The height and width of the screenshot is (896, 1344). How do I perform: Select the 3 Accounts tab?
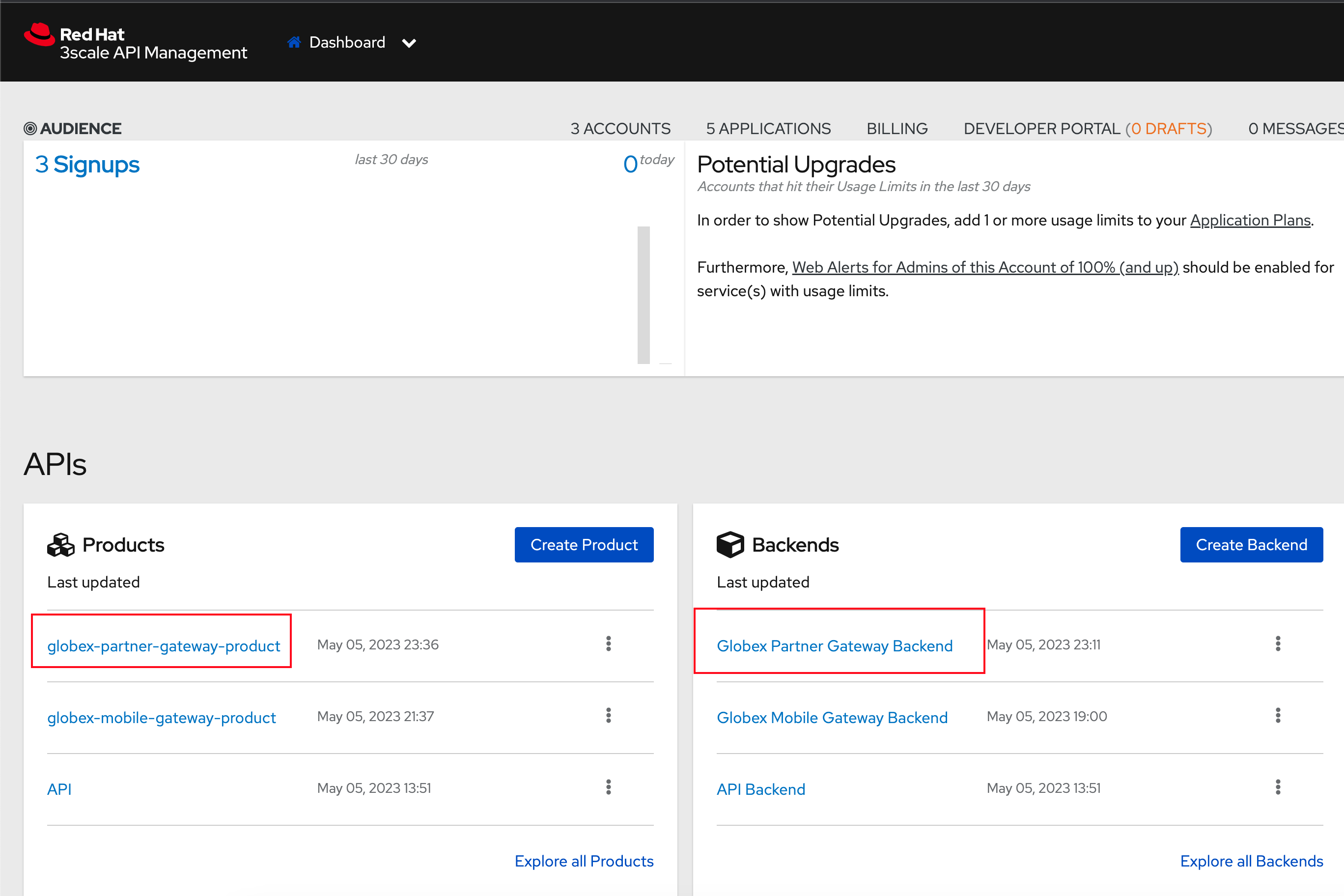620,127
